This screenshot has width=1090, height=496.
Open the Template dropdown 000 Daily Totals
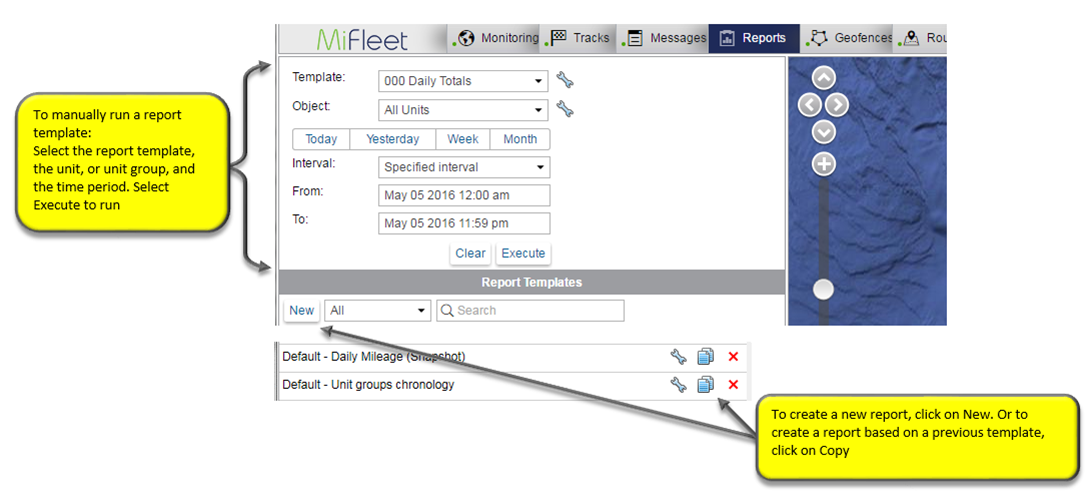[464, 81]
